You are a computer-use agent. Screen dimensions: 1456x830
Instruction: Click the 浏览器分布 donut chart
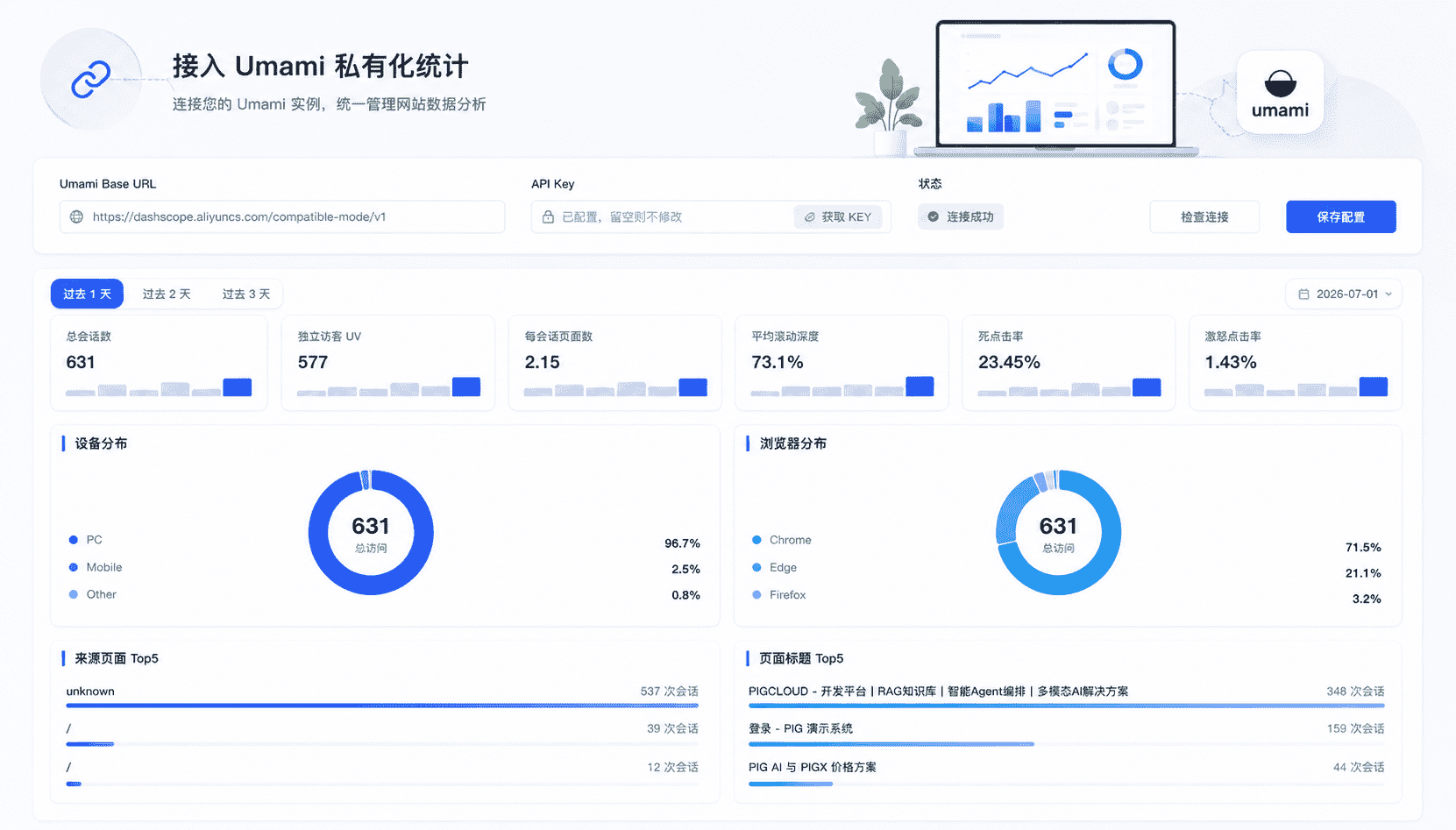point(1058,532)
